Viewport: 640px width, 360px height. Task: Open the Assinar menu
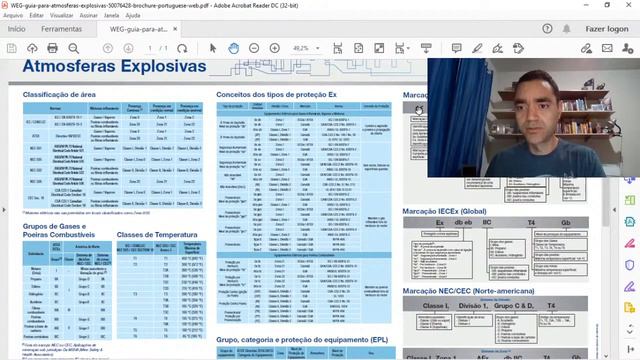[x=88, y=16]
